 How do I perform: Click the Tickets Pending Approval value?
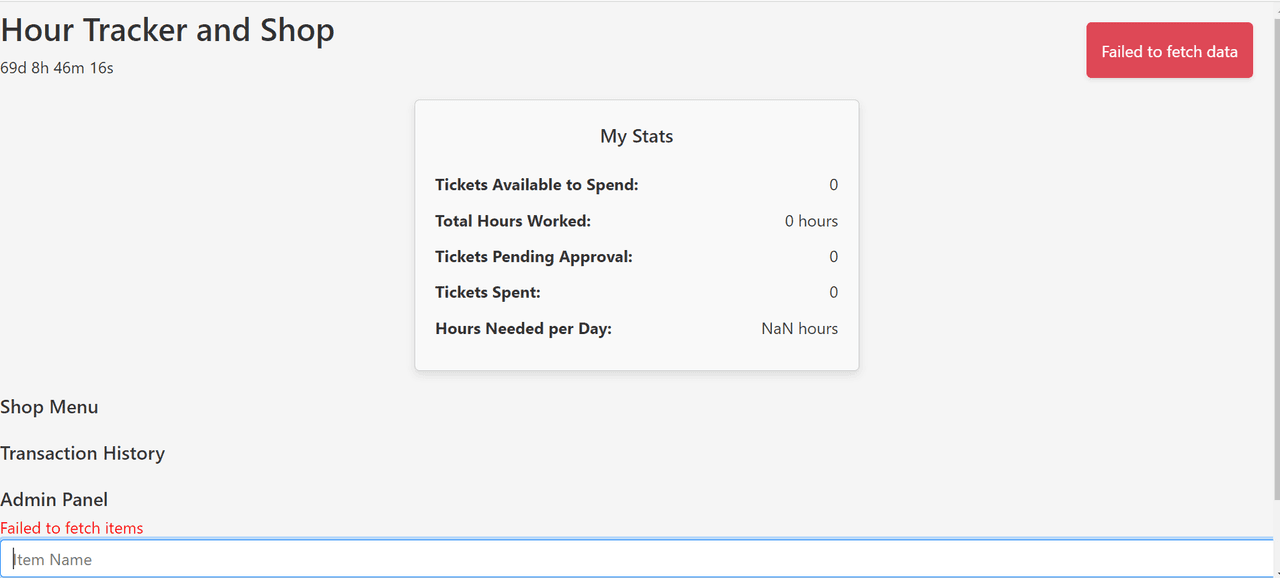(833, 257)
